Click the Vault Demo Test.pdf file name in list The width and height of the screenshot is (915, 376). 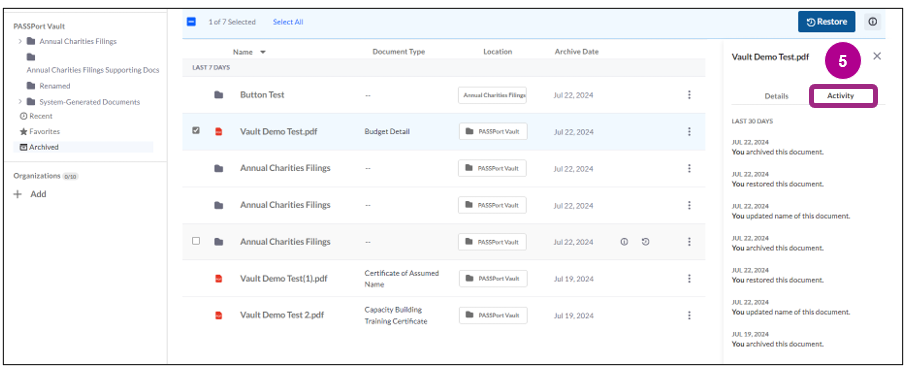pos(279,131)
